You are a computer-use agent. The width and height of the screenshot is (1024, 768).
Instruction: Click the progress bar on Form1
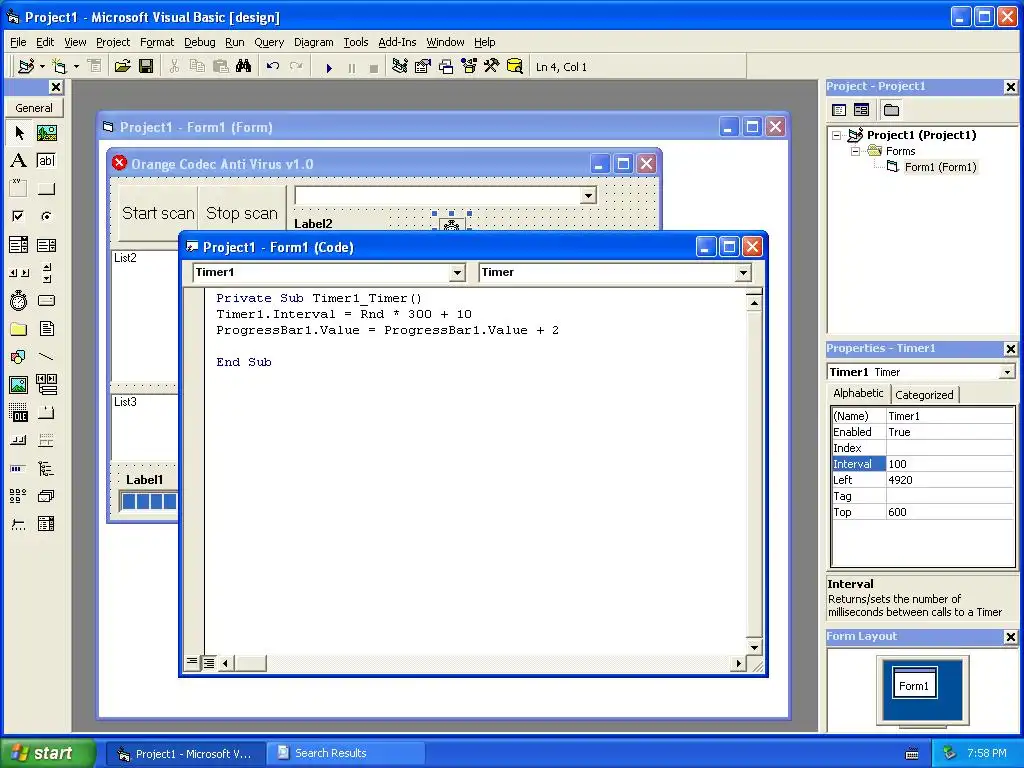(149, 501)
